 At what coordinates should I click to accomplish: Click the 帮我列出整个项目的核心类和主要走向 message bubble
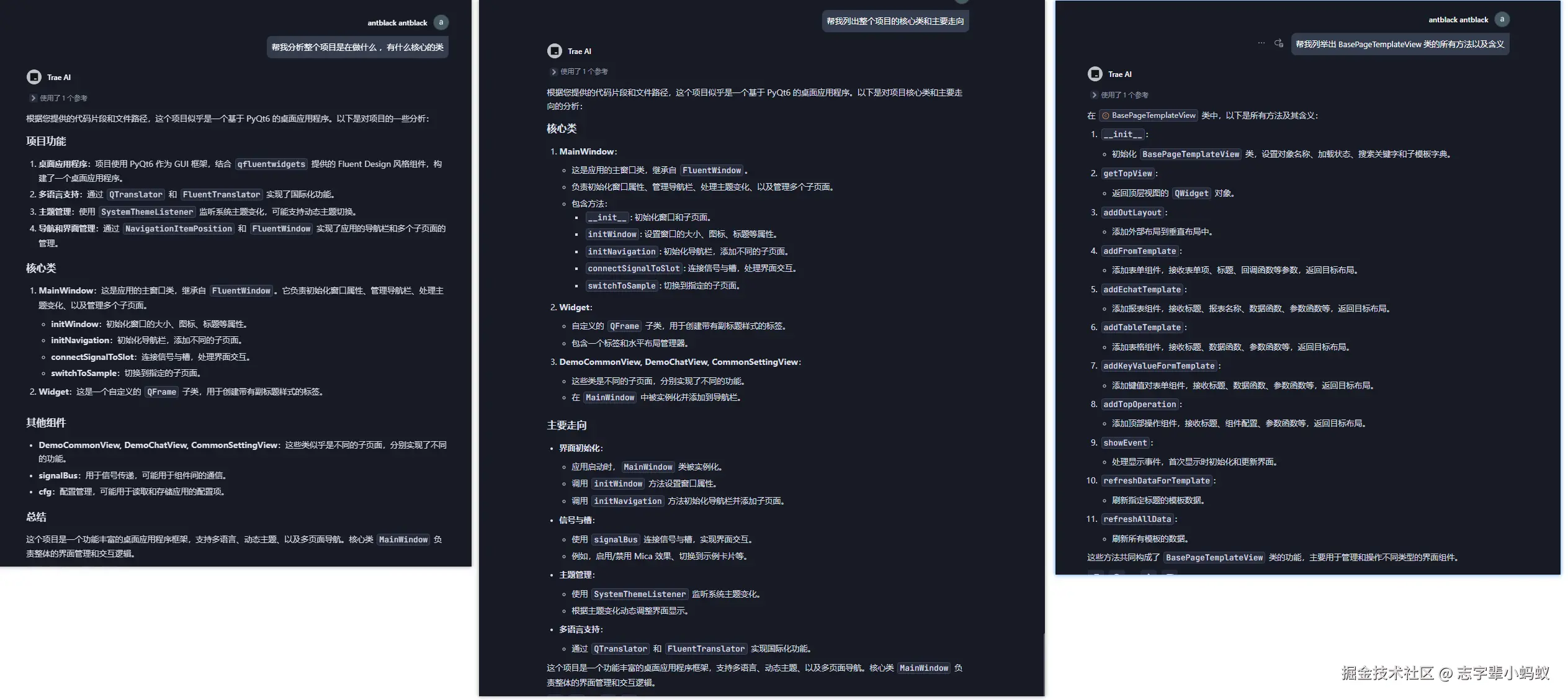(895, 21)
